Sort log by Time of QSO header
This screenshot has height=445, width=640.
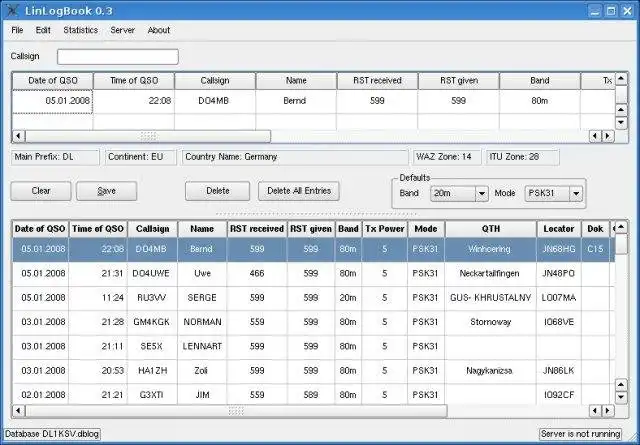point(98,229)
